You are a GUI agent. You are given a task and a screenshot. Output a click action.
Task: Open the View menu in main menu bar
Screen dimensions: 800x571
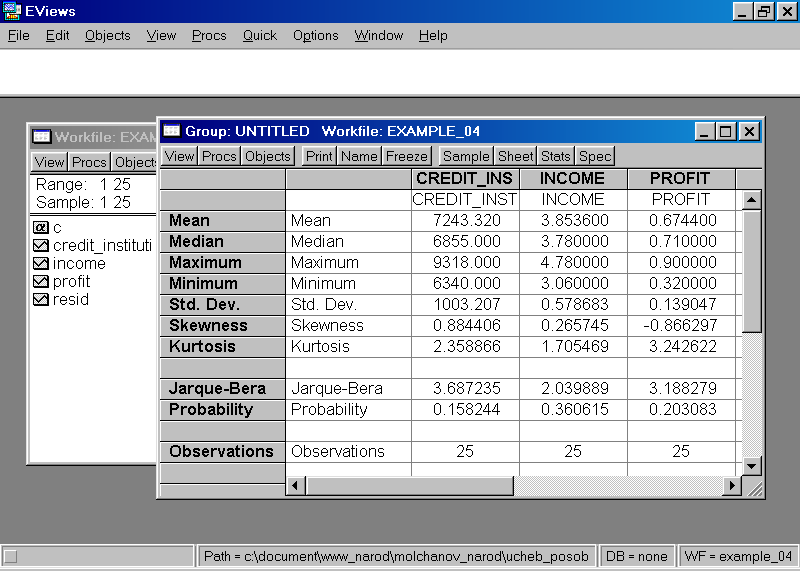click(161, 36)
